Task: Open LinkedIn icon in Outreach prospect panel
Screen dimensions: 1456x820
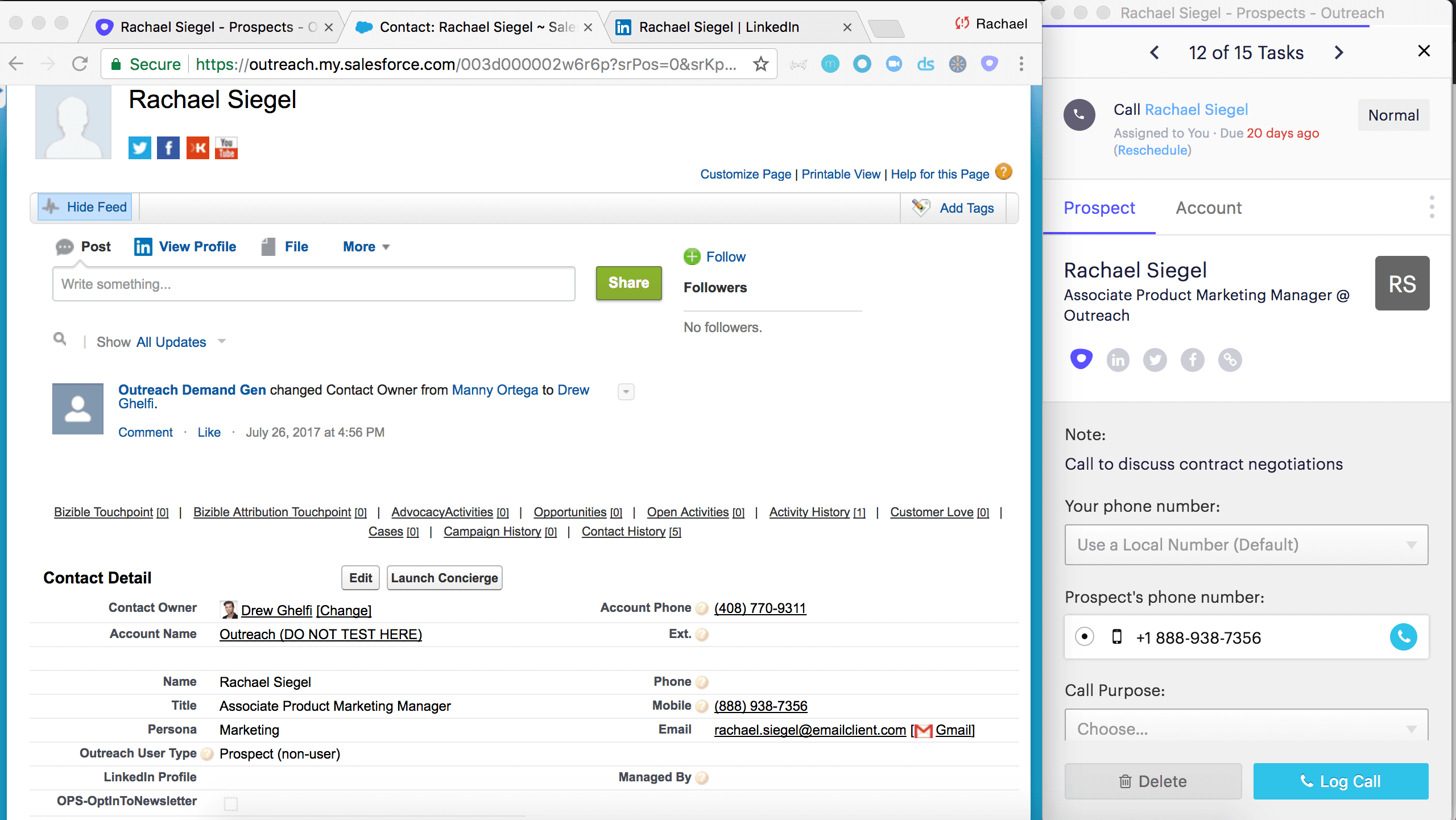Action: (1118, 360)
